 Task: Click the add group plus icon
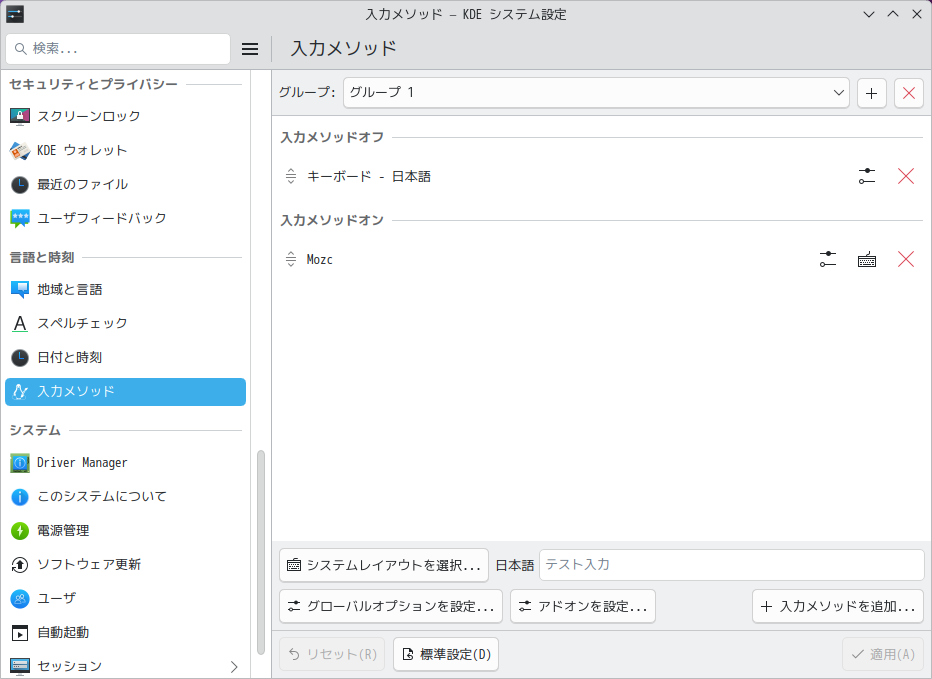click(871, 93)
